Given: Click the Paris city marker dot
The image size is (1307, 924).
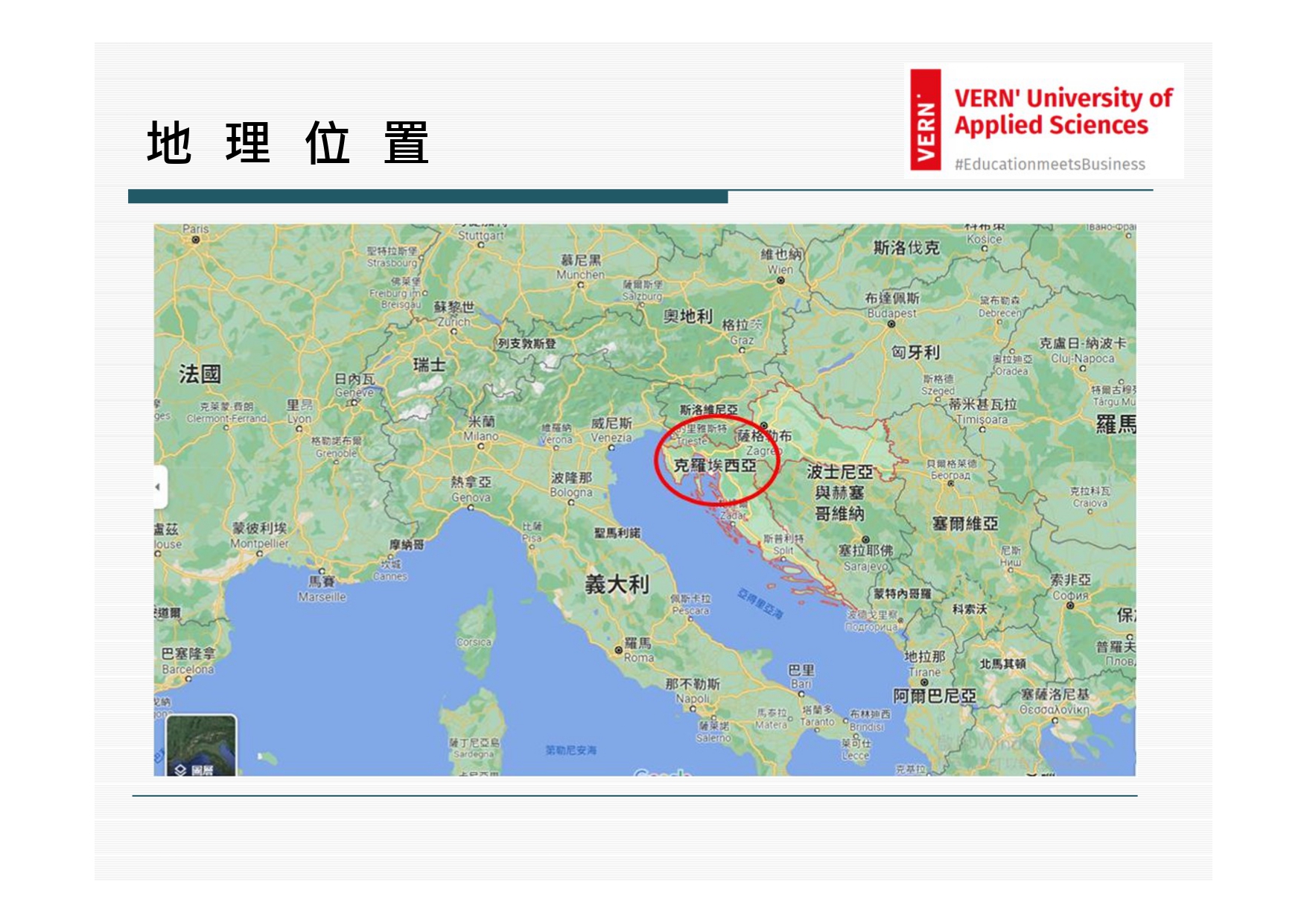Looking at the screenshot, I should tap(195, 240).
